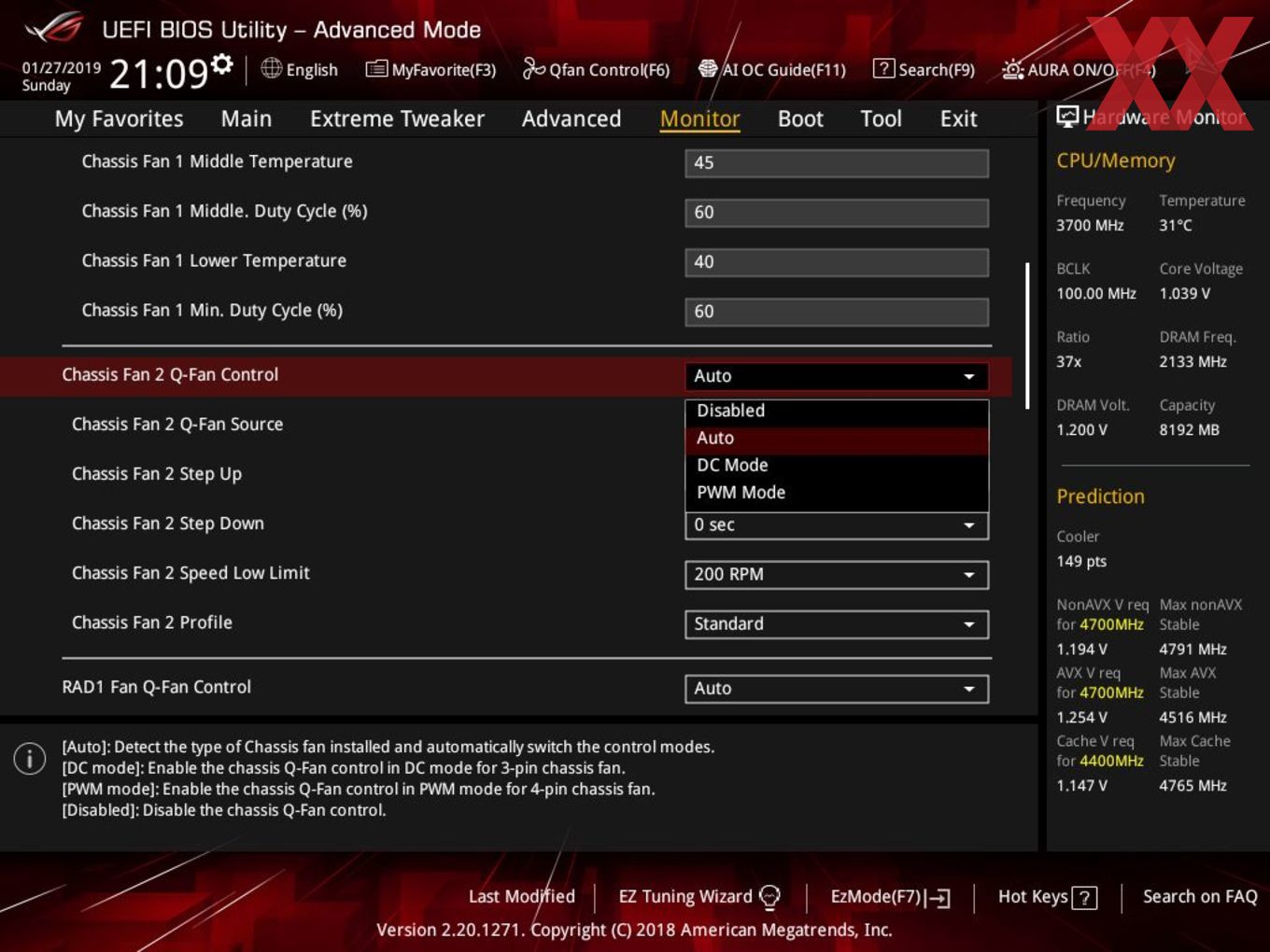The image size is (1270, 952).
Task: Open the Advanced tab
Action: (571, 119)
